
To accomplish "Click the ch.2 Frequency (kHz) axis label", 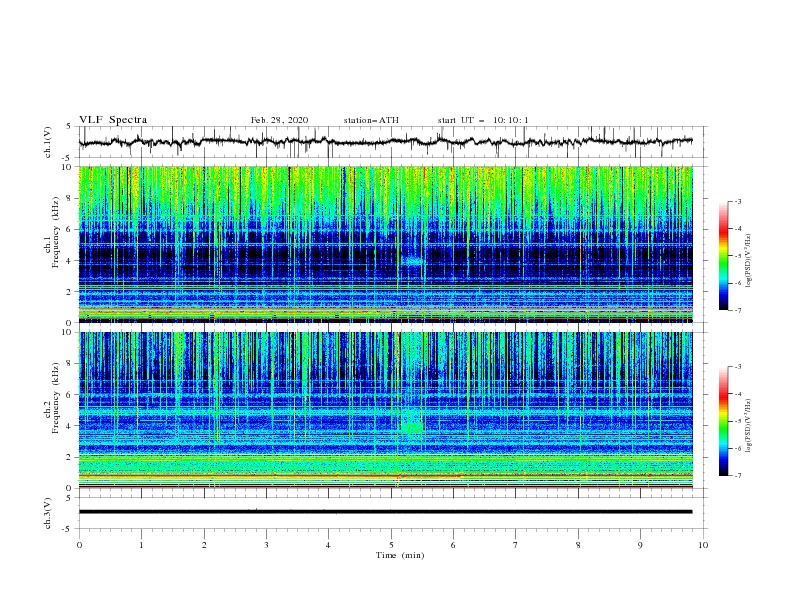I will point(51,398).
